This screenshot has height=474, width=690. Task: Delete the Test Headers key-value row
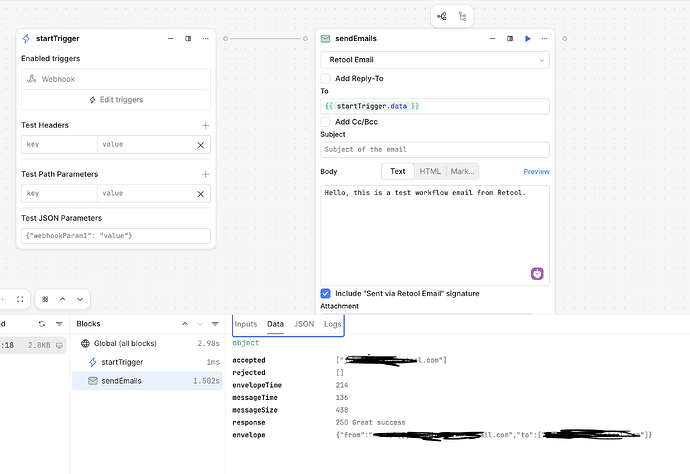pyautogui.click(x=200, y=145)
